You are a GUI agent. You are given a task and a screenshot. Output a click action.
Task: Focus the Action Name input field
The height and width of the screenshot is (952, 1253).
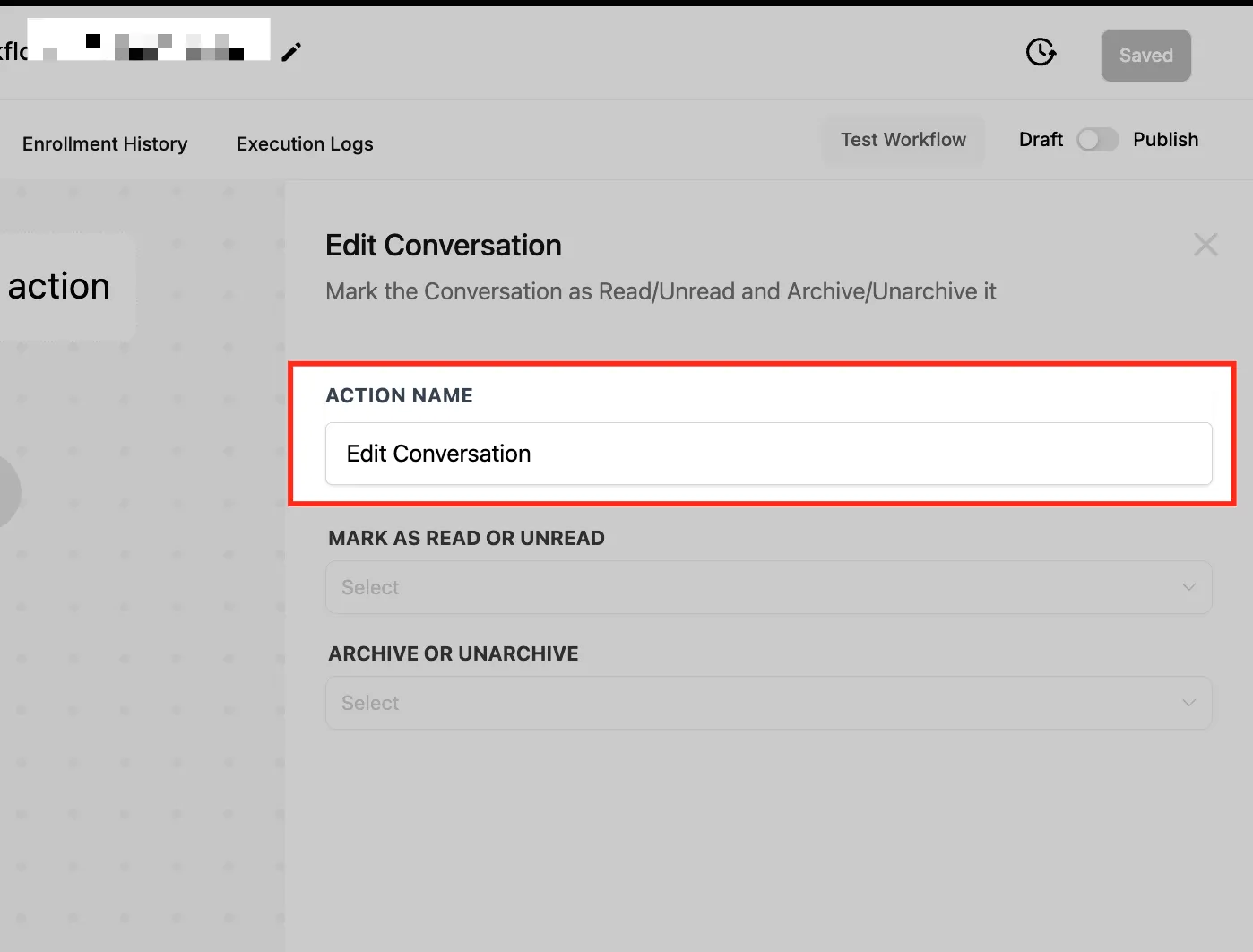click(x=769, y=454)
